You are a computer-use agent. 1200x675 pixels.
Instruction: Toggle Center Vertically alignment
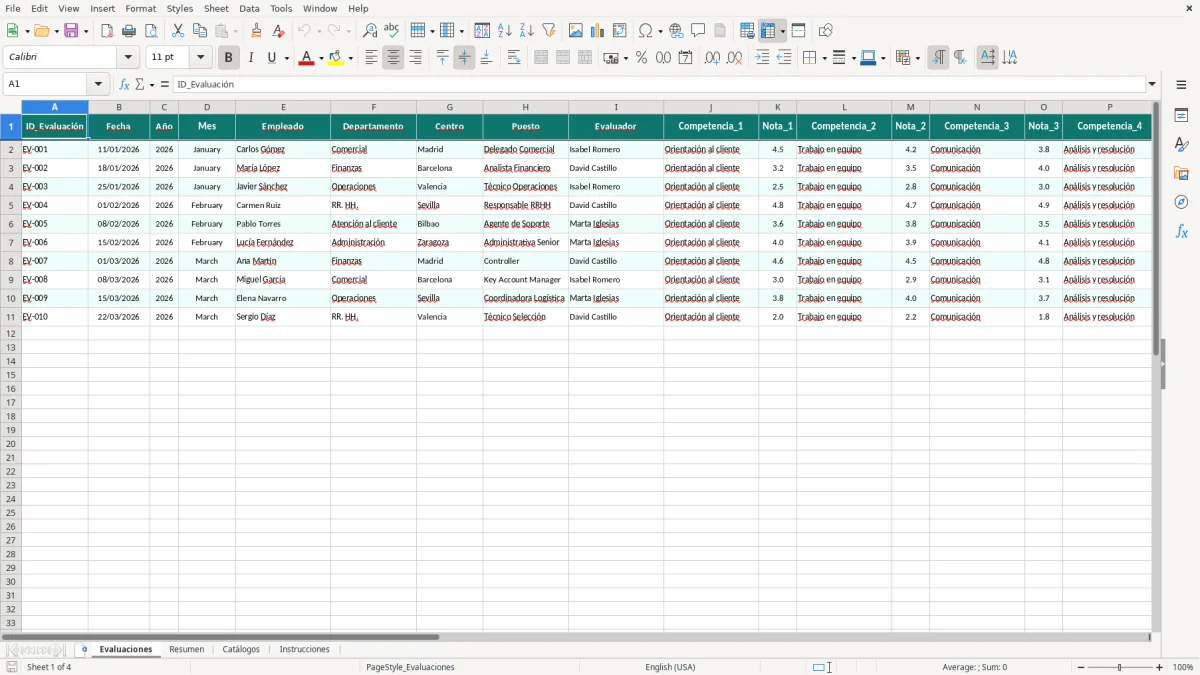(x=464, y=58)
